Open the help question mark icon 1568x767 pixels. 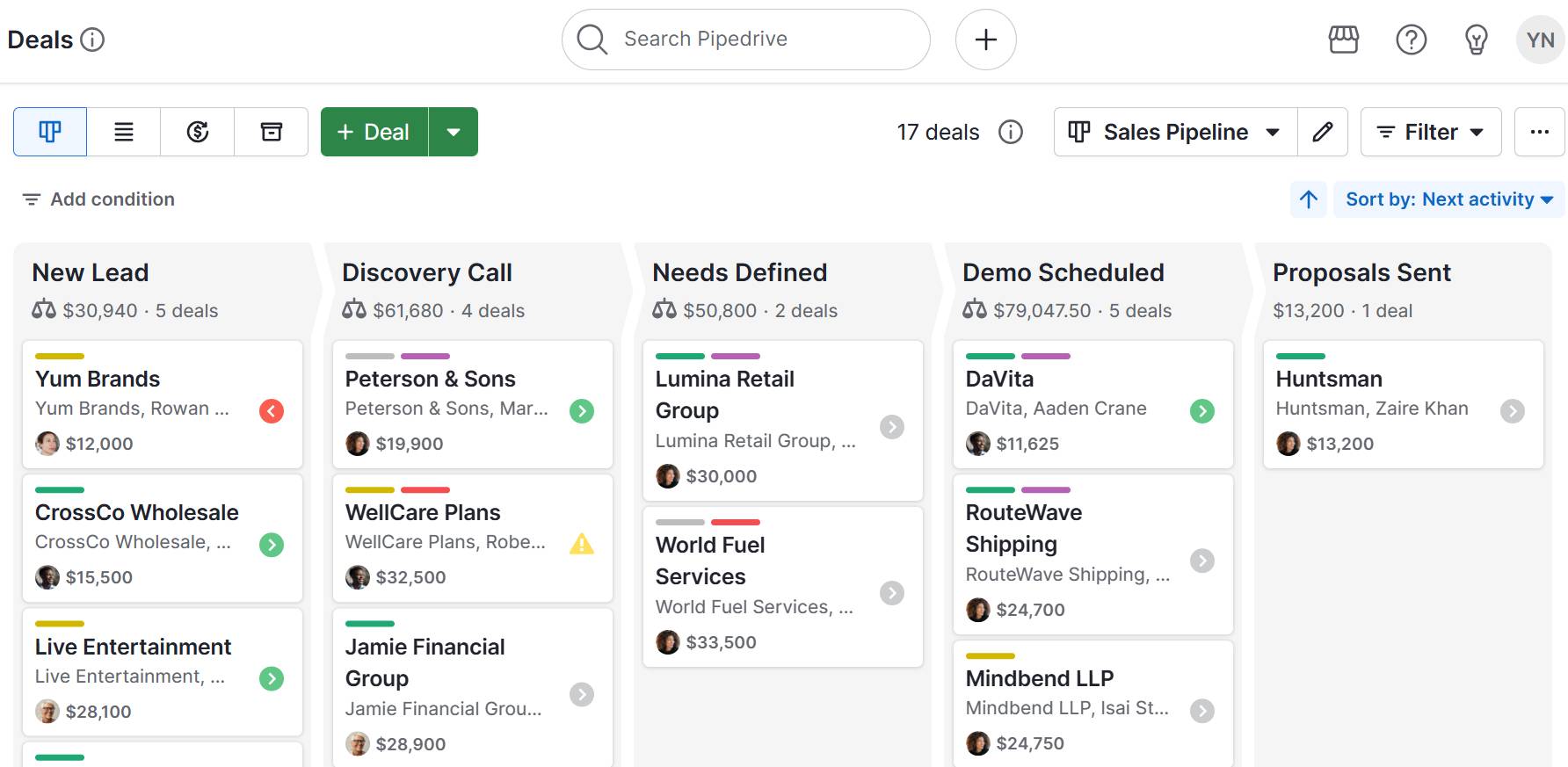[x=1412, y=40]
